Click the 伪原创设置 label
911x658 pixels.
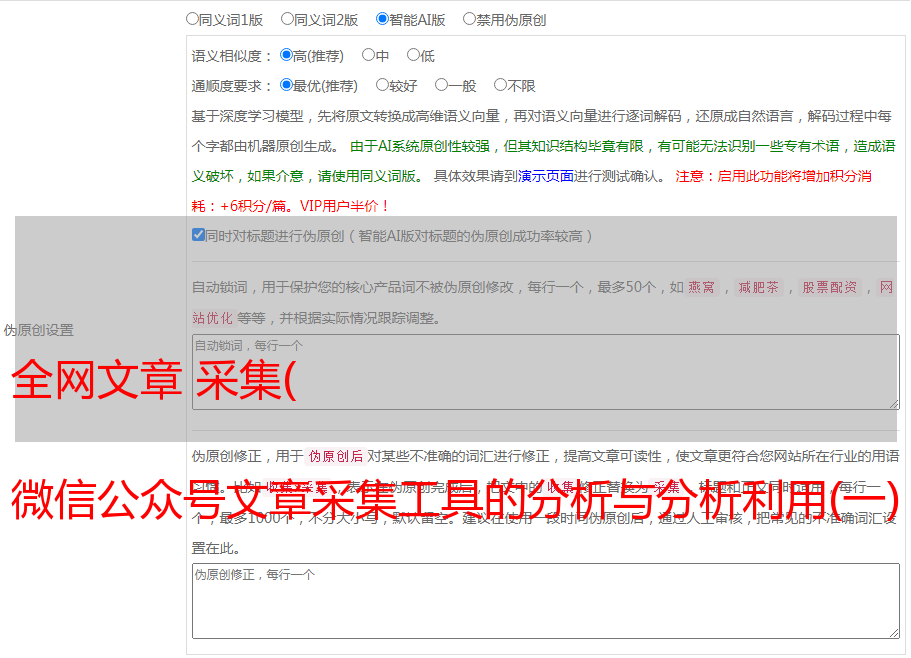point(38,330)
